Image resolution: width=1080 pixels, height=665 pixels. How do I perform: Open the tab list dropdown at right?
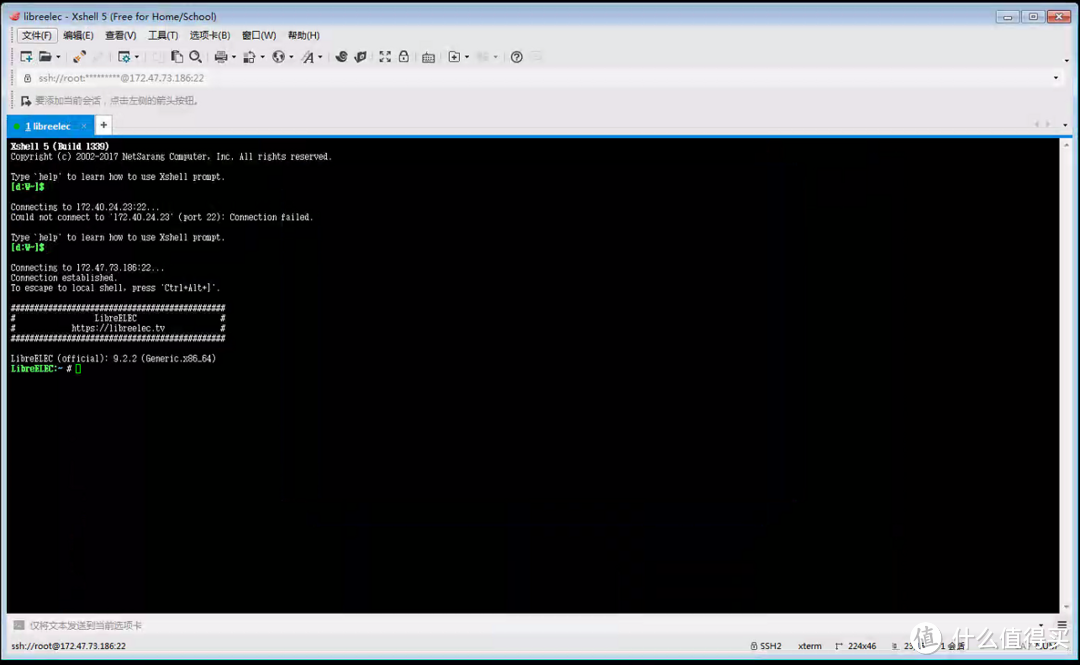click(x=1066, y=125)
